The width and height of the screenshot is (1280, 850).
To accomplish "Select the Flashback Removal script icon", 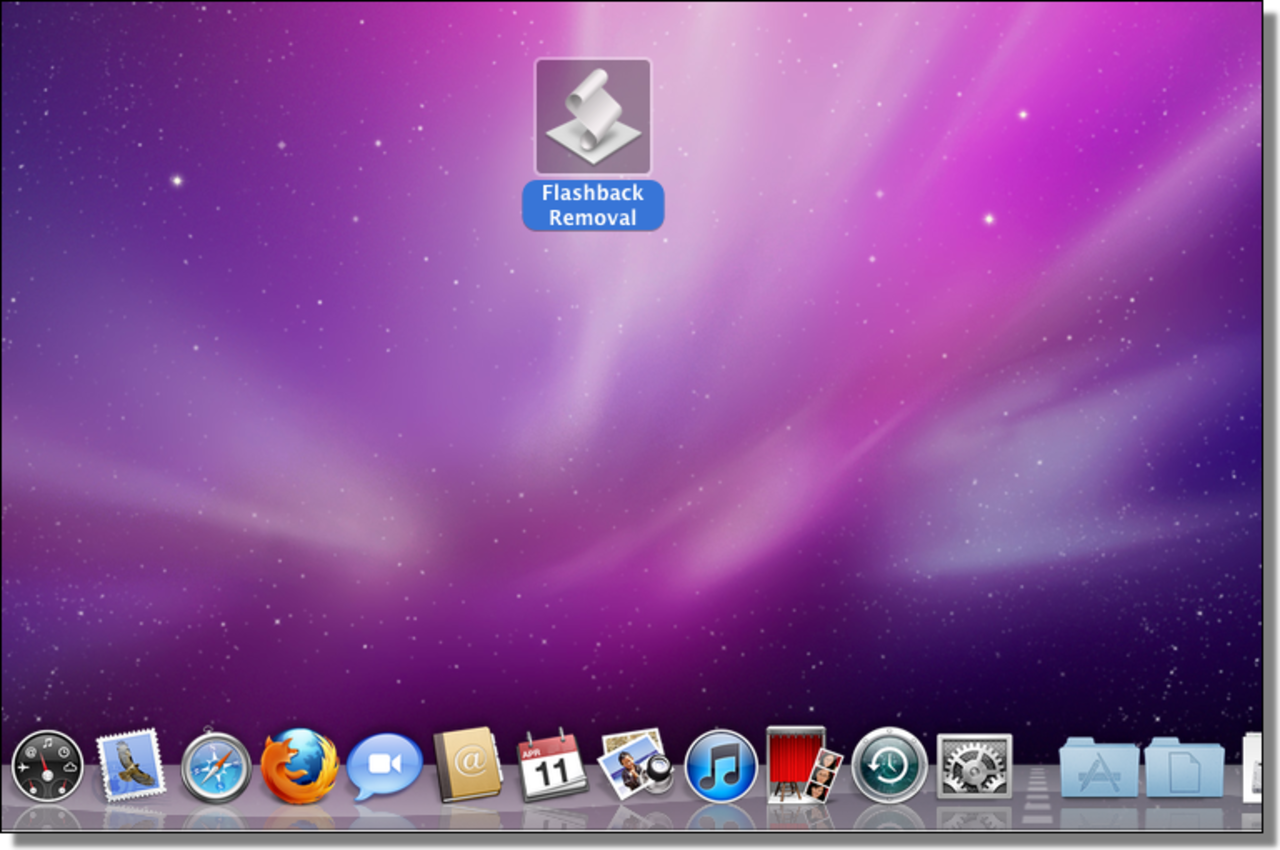I will [593, 116].
